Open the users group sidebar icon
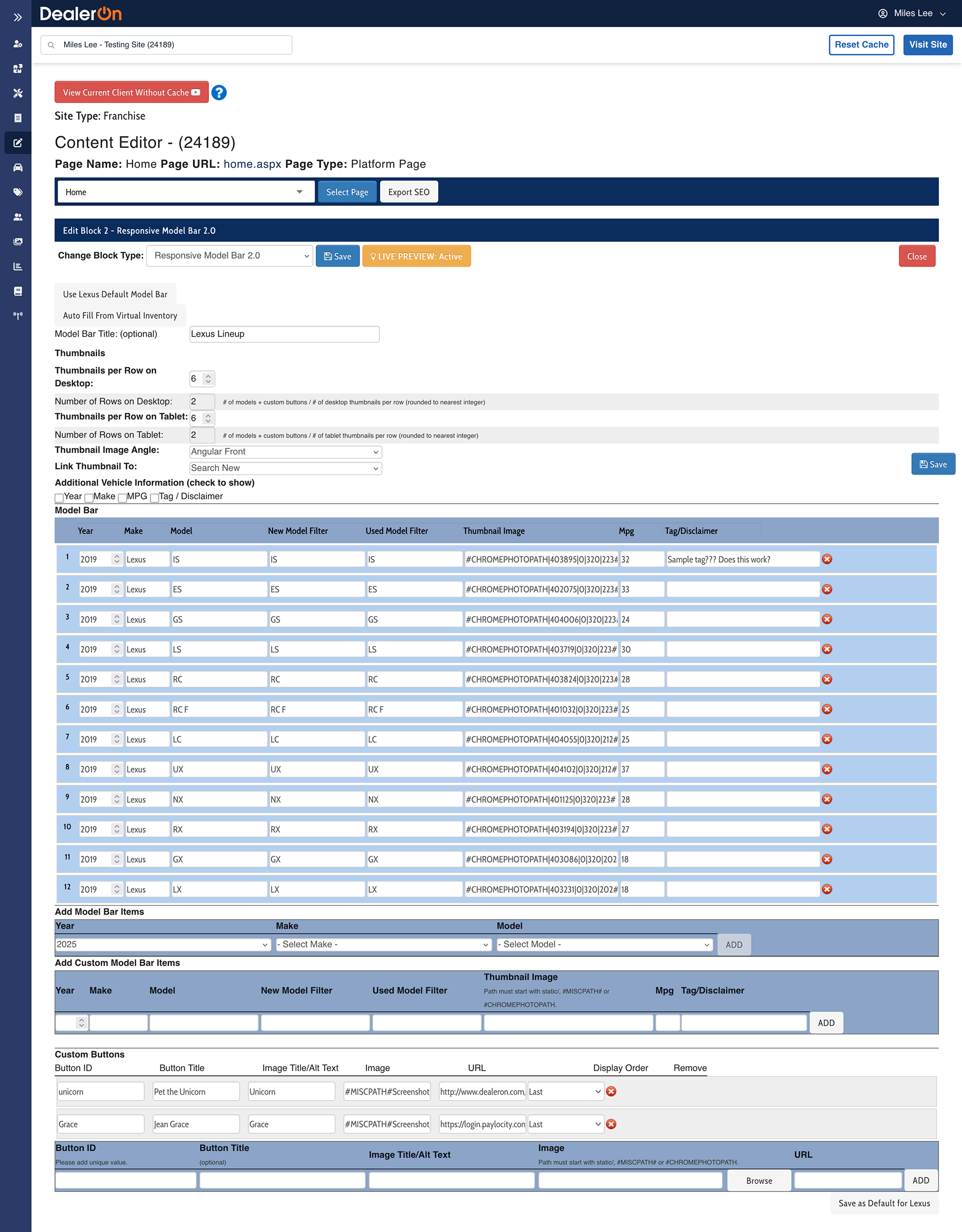This screenshot has height=1232, width=962. [x=18, y=217]
